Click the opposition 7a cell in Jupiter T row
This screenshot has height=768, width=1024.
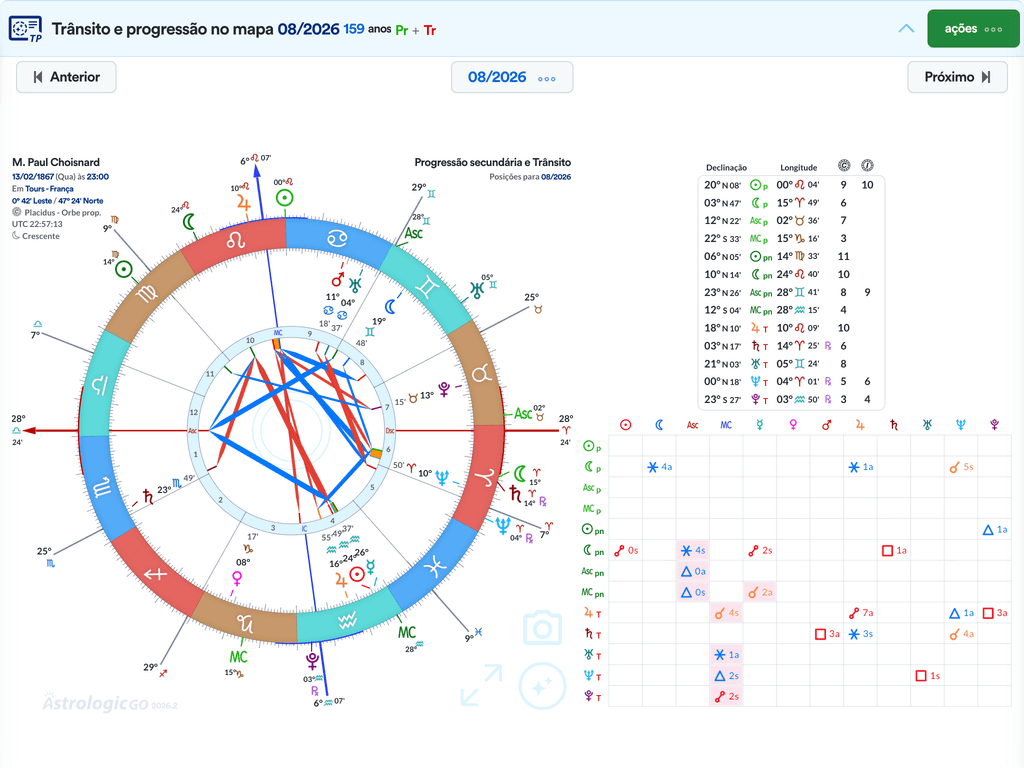(x=861, y=613)
